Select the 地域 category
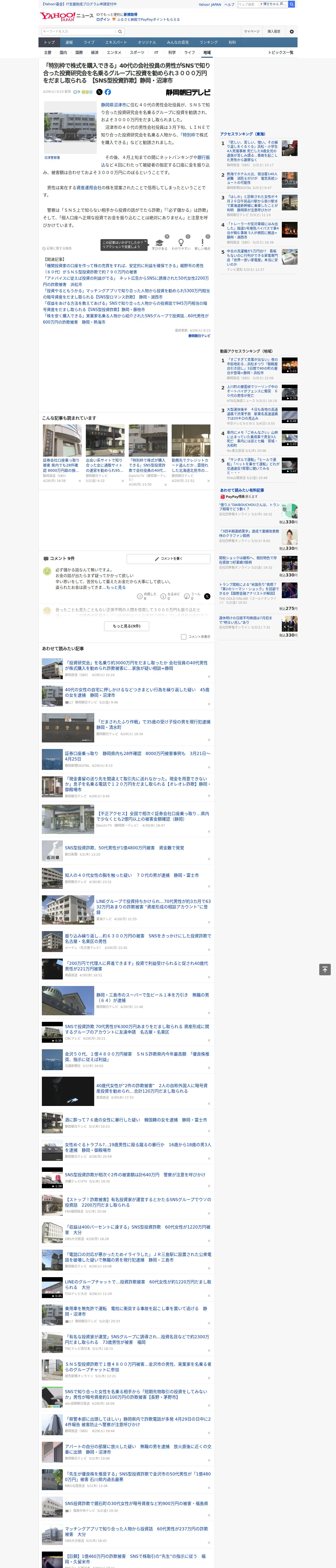This screenshot has width=336, height=1568. tap(207, 52)
